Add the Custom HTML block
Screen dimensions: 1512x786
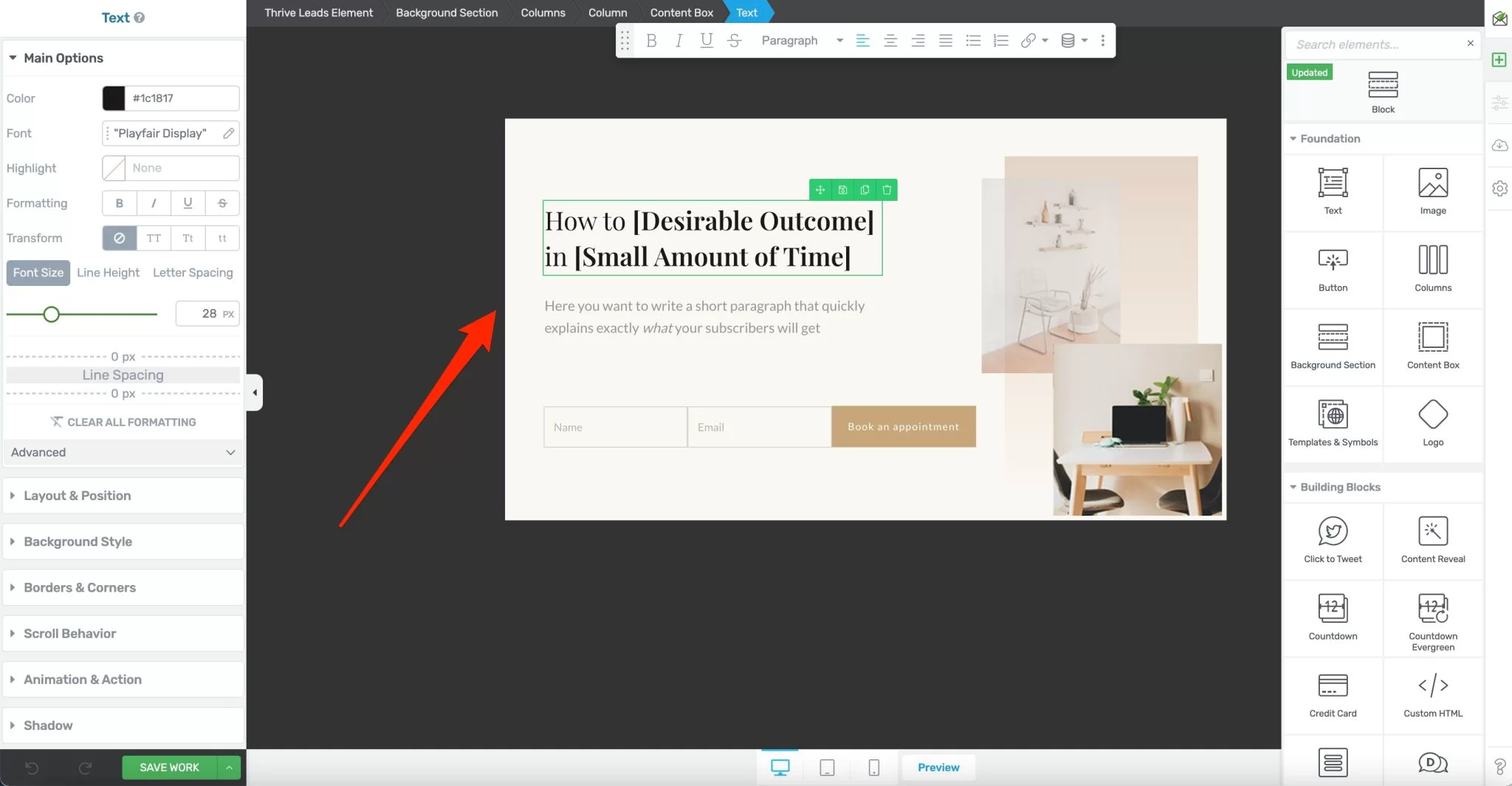[x=1432, y=694]
